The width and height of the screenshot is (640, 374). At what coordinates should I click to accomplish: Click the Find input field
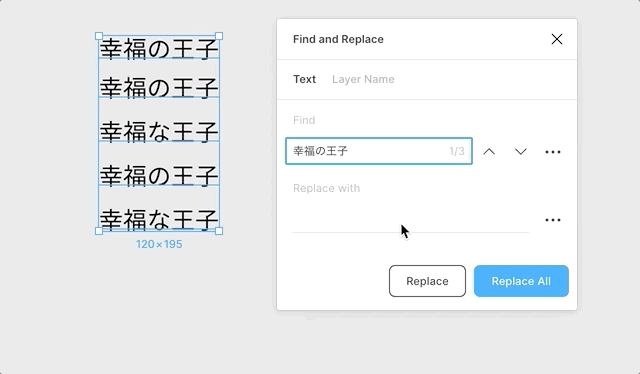379,151
